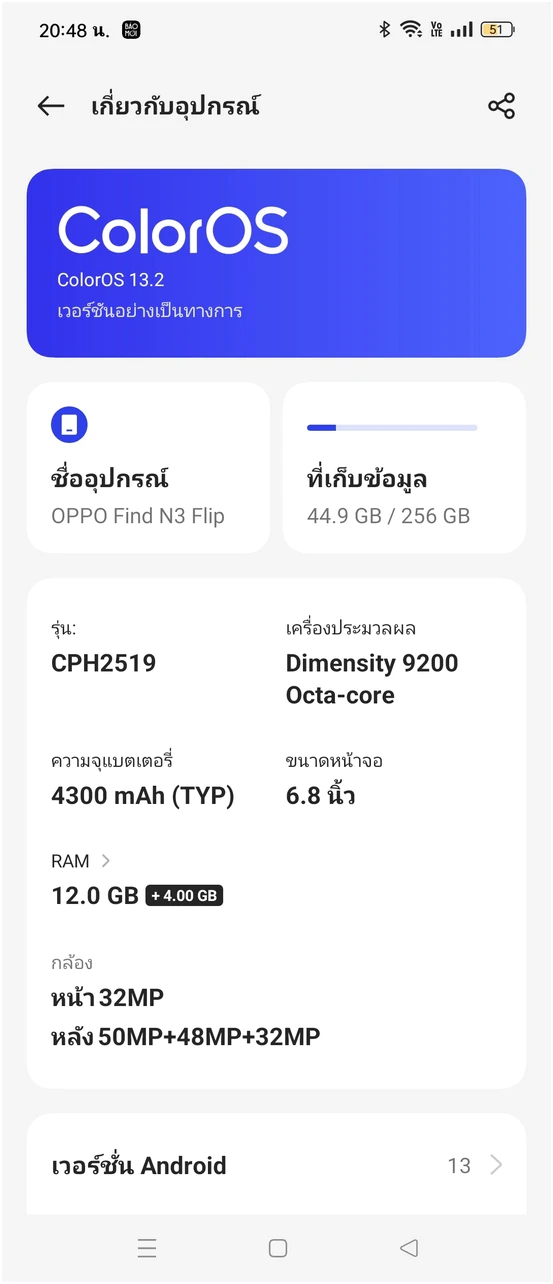Tap the storage usage progress bar
The height and width of the screenshot is (1284, 553).
point(392,427)
